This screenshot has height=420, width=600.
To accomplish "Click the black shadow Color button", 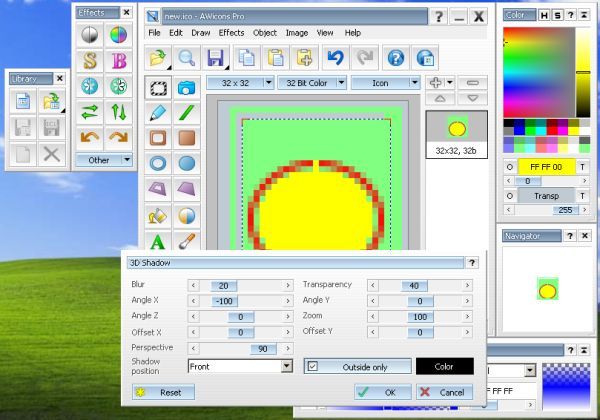I will (x=445, y=366).
